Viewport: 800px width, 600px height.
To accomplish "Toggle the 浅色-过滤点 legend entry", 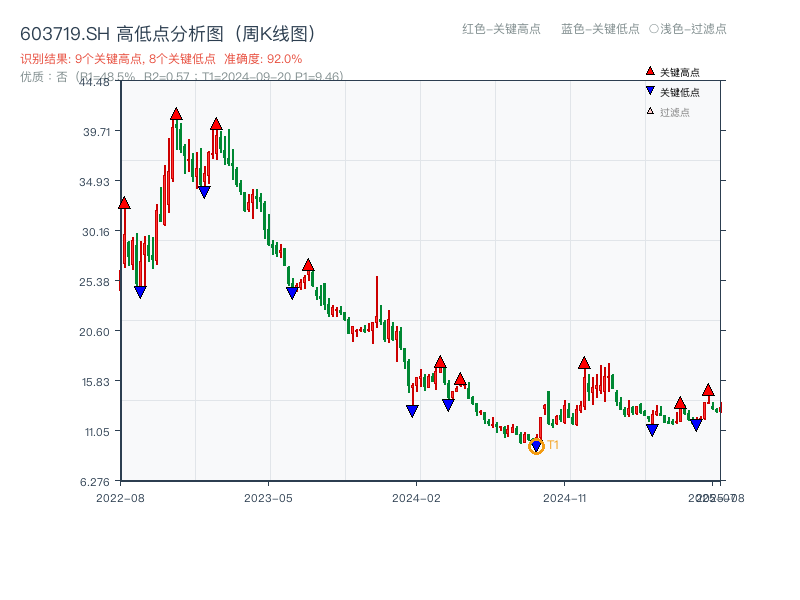I will coord(690,30).
